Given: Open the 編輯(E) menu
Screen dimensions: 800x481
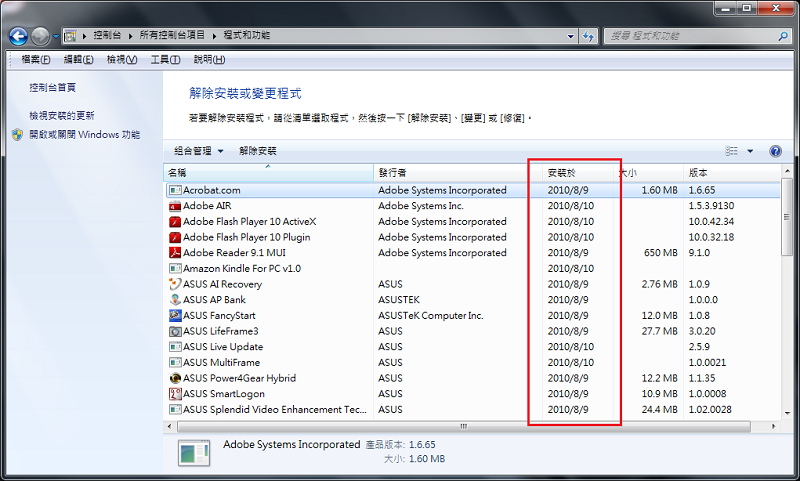Looking at the screenshot, I should [x=78, y=60].
